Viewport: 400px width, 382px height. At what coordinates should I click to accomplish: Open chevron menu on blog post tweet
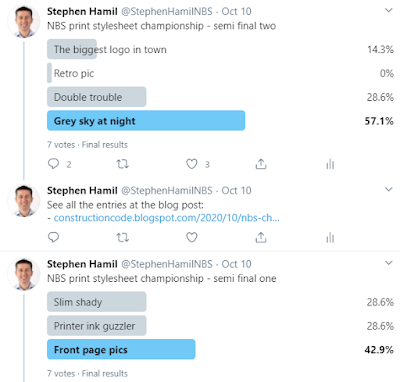(x=389, y=189)
